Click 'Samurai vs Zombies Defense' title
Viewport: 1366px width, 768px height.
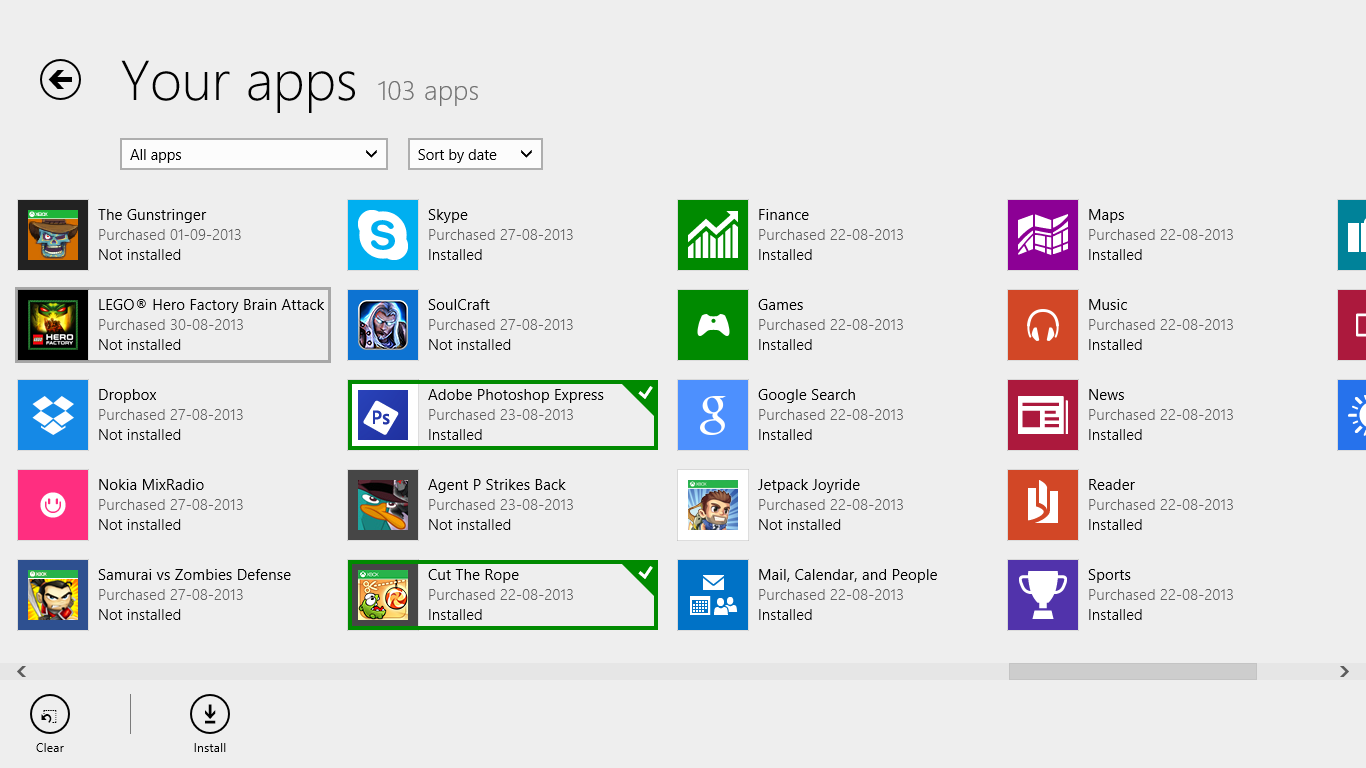(194, 575)
